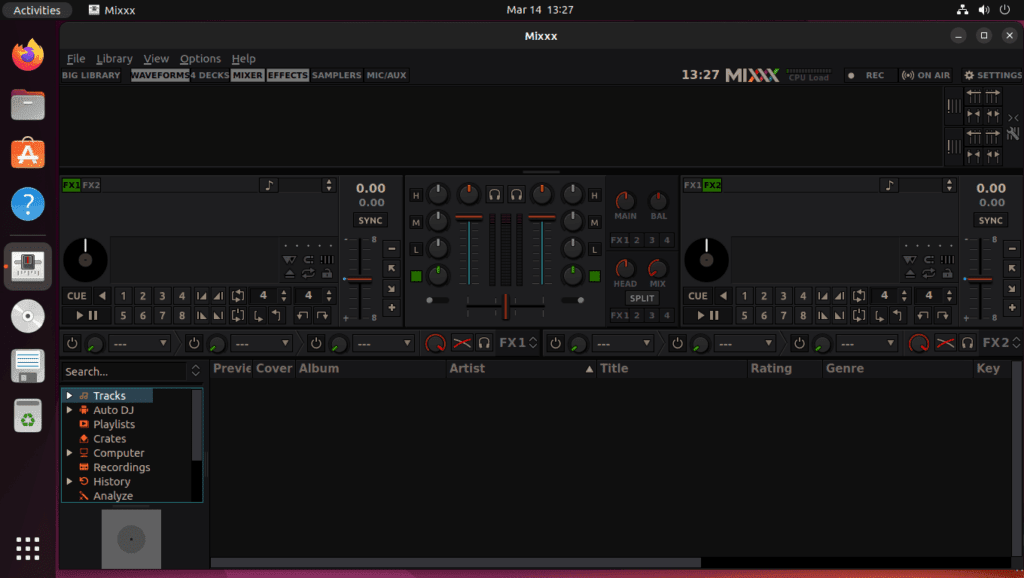Image resolution: width=1024 pixels, height=578 pixels.
Task: Toggle the keylock music note icon on left deck
Action: click(269, 185)
